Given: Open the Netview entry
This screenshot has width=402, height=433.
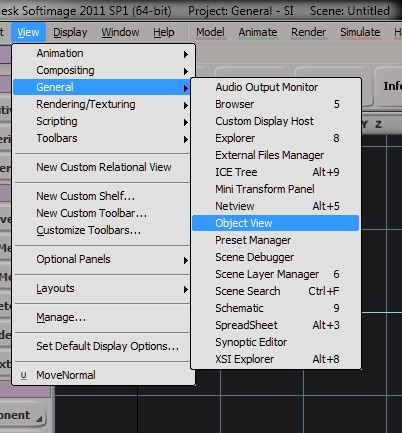Looking at the screenshot, I should [276, 206].
